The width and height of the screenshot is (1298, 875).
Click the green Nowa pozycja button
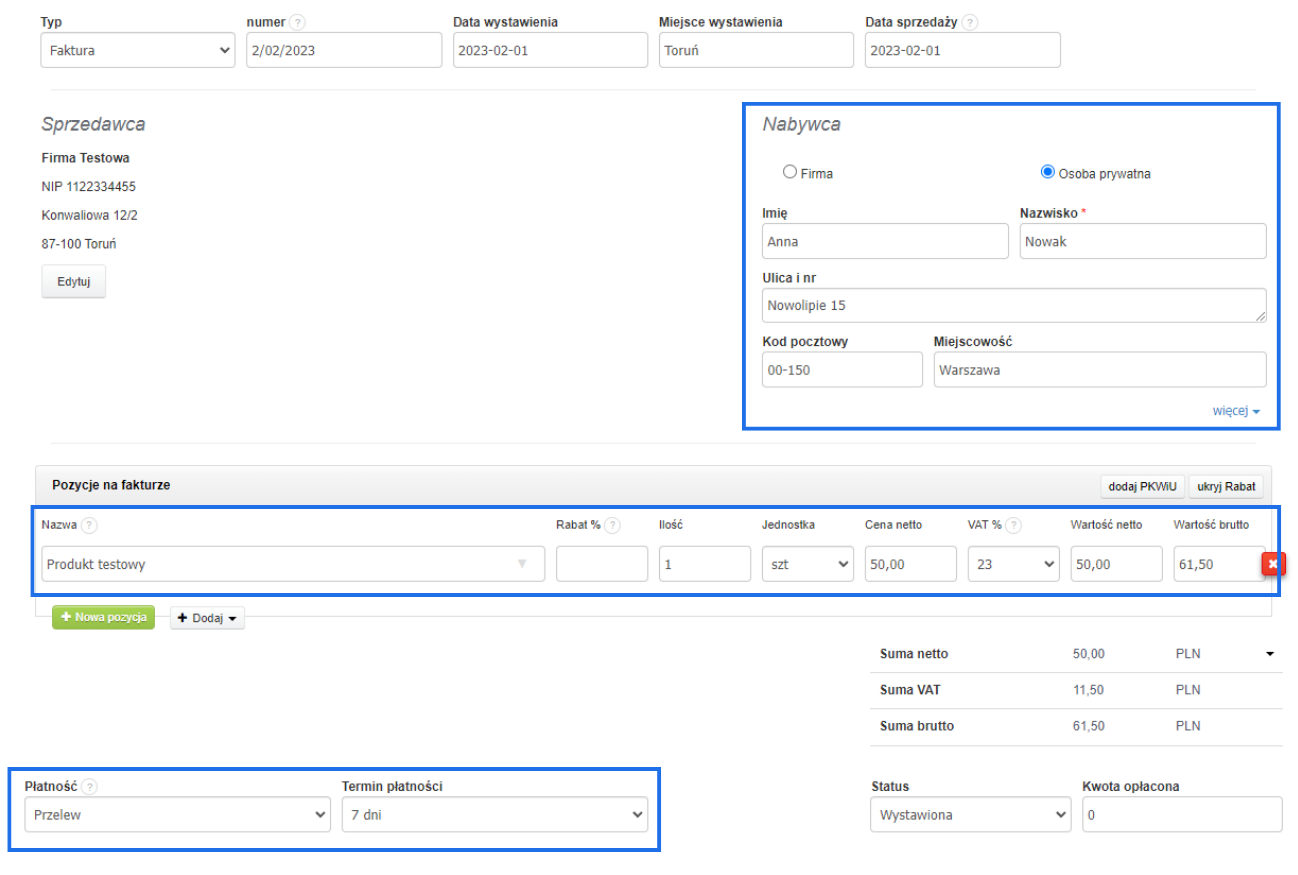(103, 618)
